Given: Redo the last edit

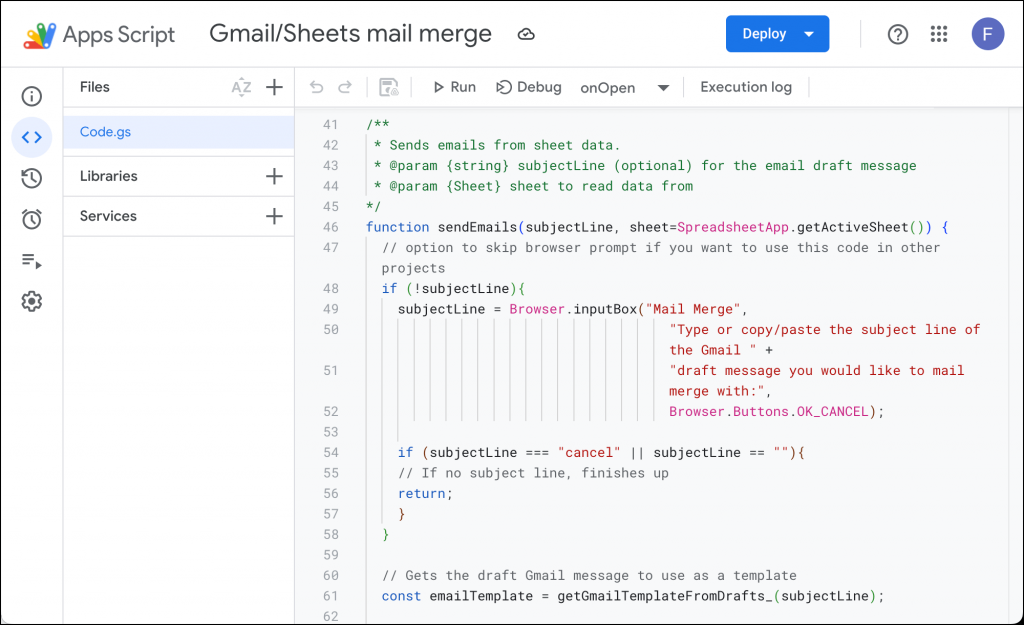Looking at the screenshot, I should (x=347, y=87).
